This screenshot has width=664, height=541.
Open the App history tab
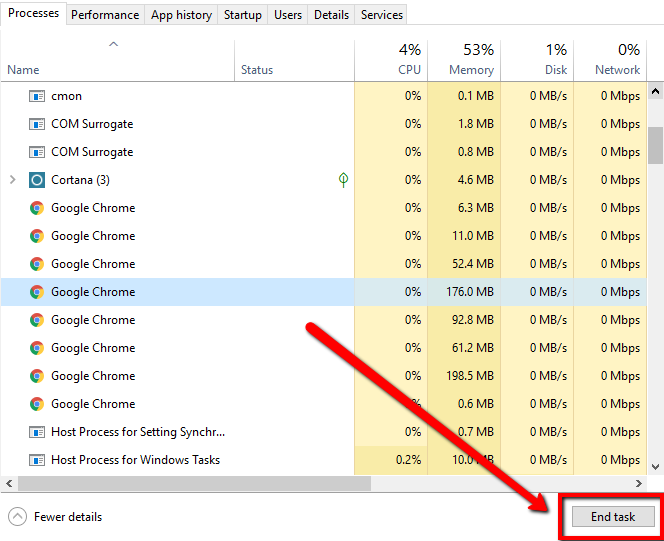pyautogui.click(x=181, y=15)
